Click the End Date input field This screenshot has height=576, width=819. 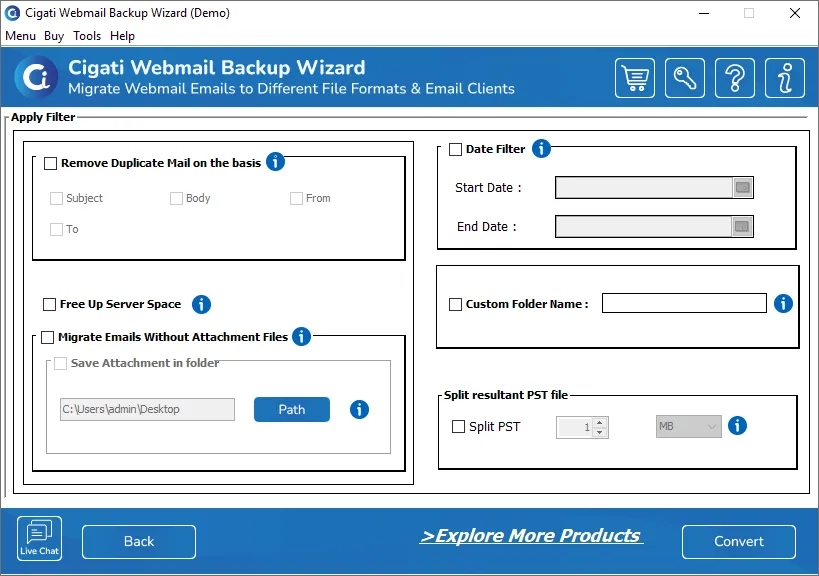point(644,227)
